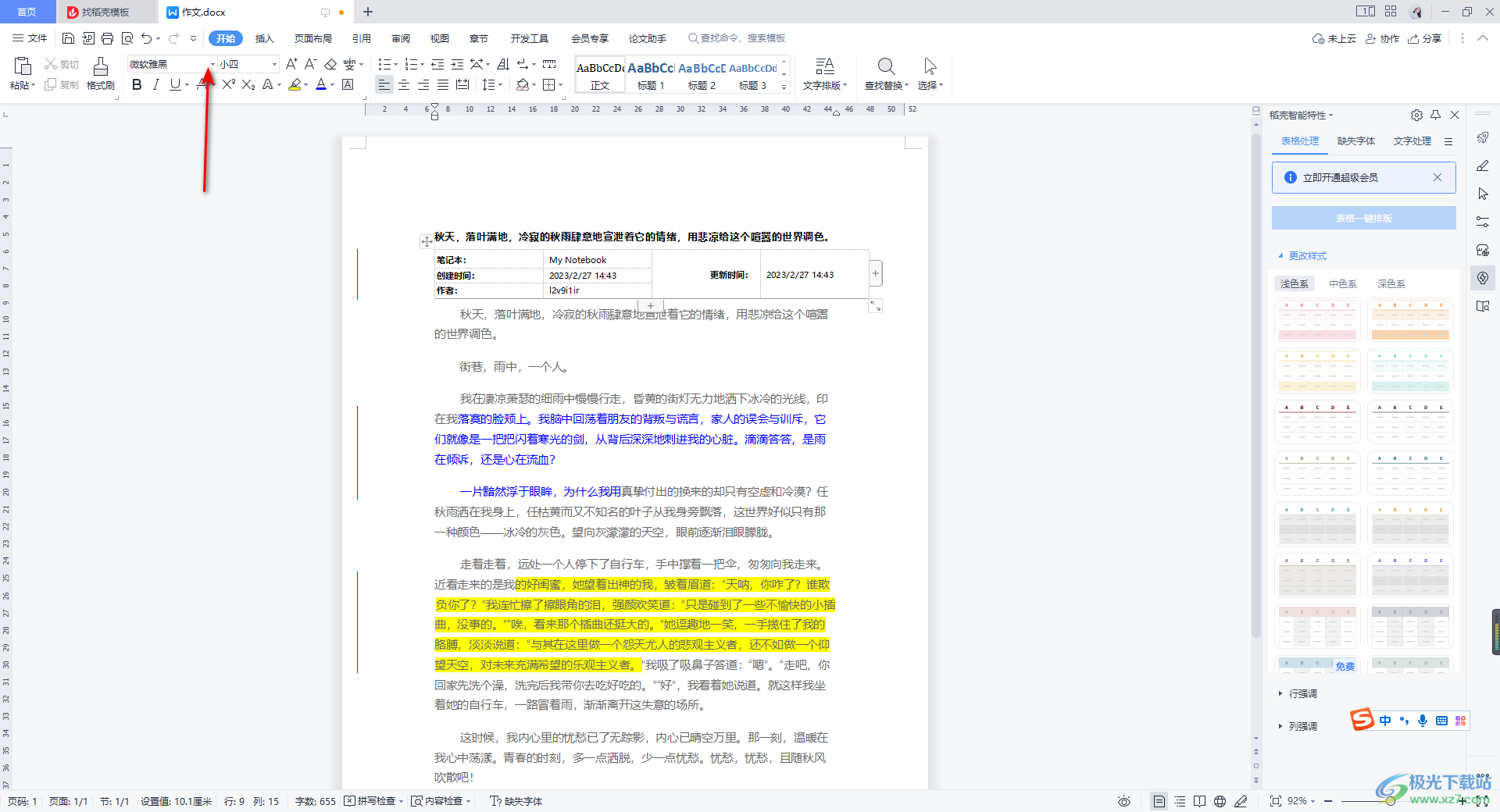Expand the 列强调 section
Image resolution: width=1500 pixels, height=812 pixels.
click(1298, 726)
